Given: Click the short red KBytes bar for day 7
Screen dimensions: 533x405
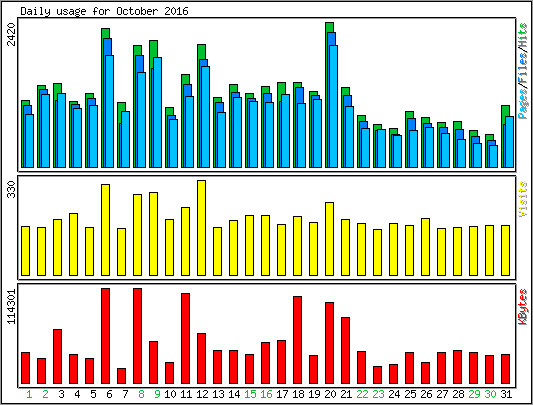Looking at the screenshot, I should tap(122, 376).
